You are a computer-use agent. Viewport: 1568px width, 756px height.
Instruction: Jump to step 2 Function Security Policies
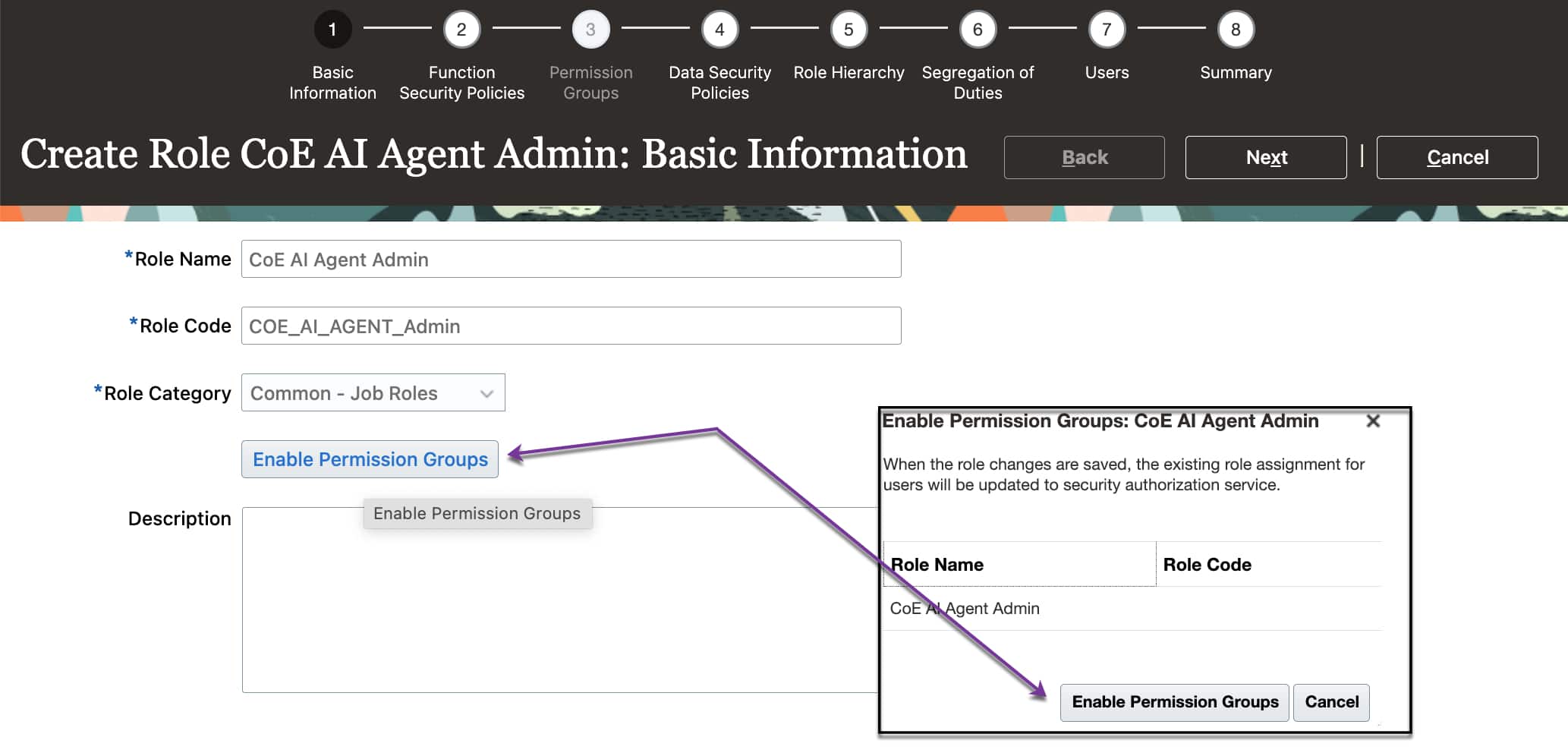tap(461, 30)
